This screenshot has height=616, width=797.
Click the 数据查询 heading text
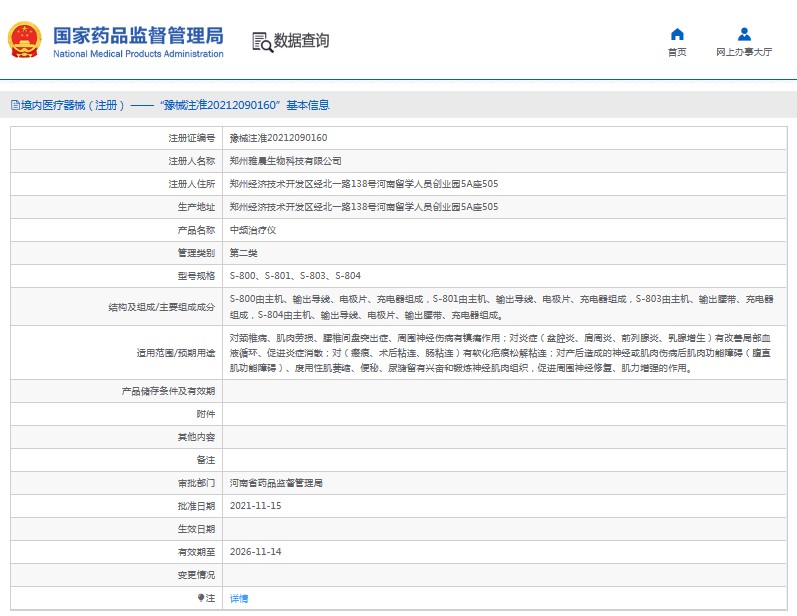point(301,41)
